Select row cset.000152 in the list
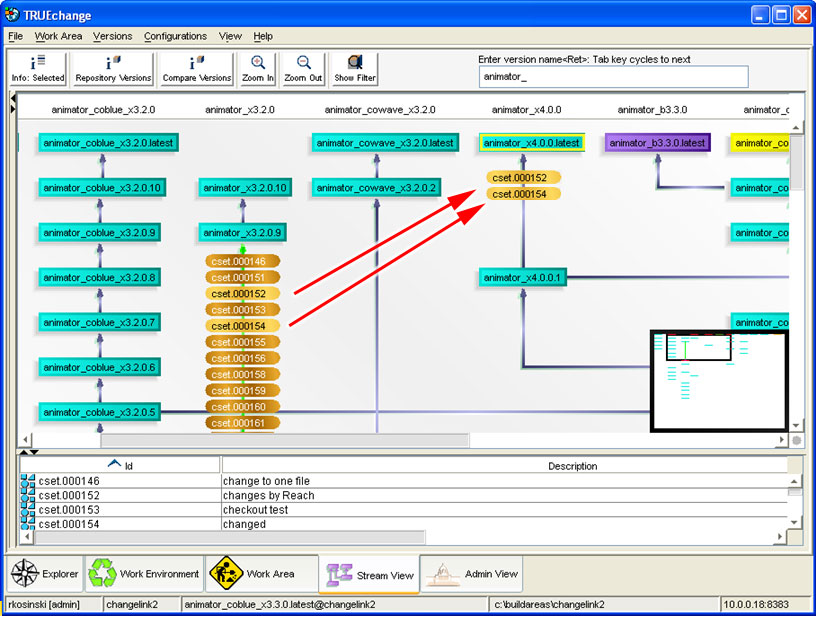816x617 pixels. pyautogui.click(x=404, y=495)
